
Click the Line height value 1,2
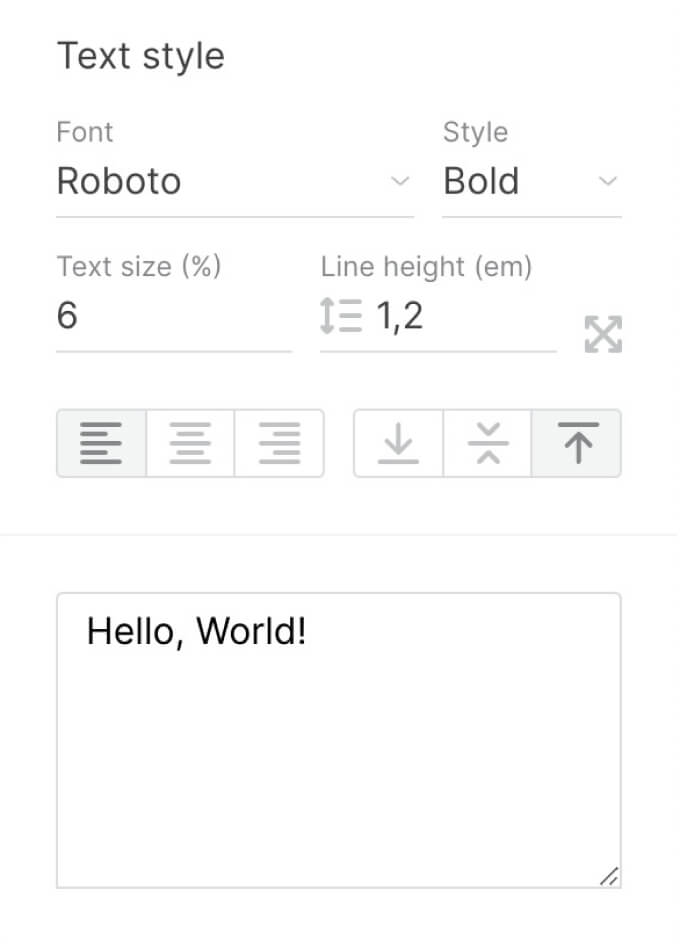pos(400,317)
